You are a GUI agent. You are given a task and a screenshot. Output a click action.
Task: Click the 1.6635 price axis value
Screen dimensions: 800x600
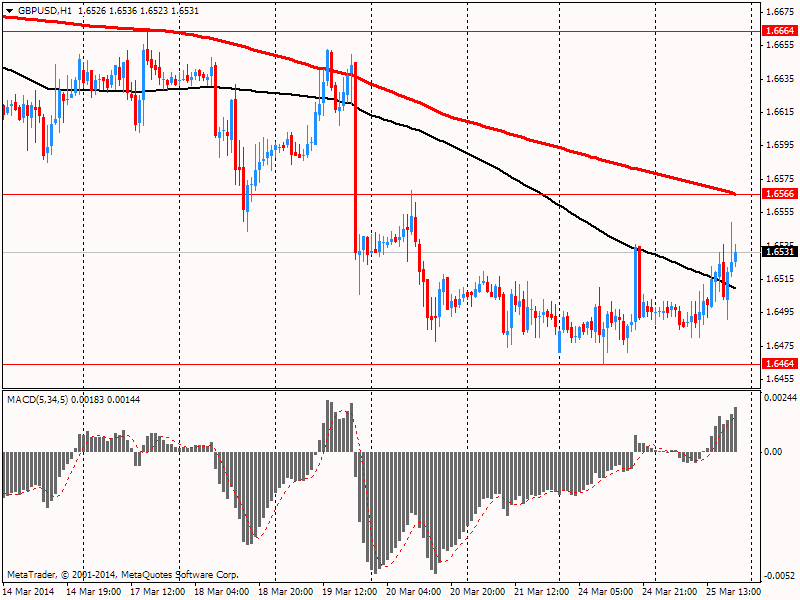point(780,79)
